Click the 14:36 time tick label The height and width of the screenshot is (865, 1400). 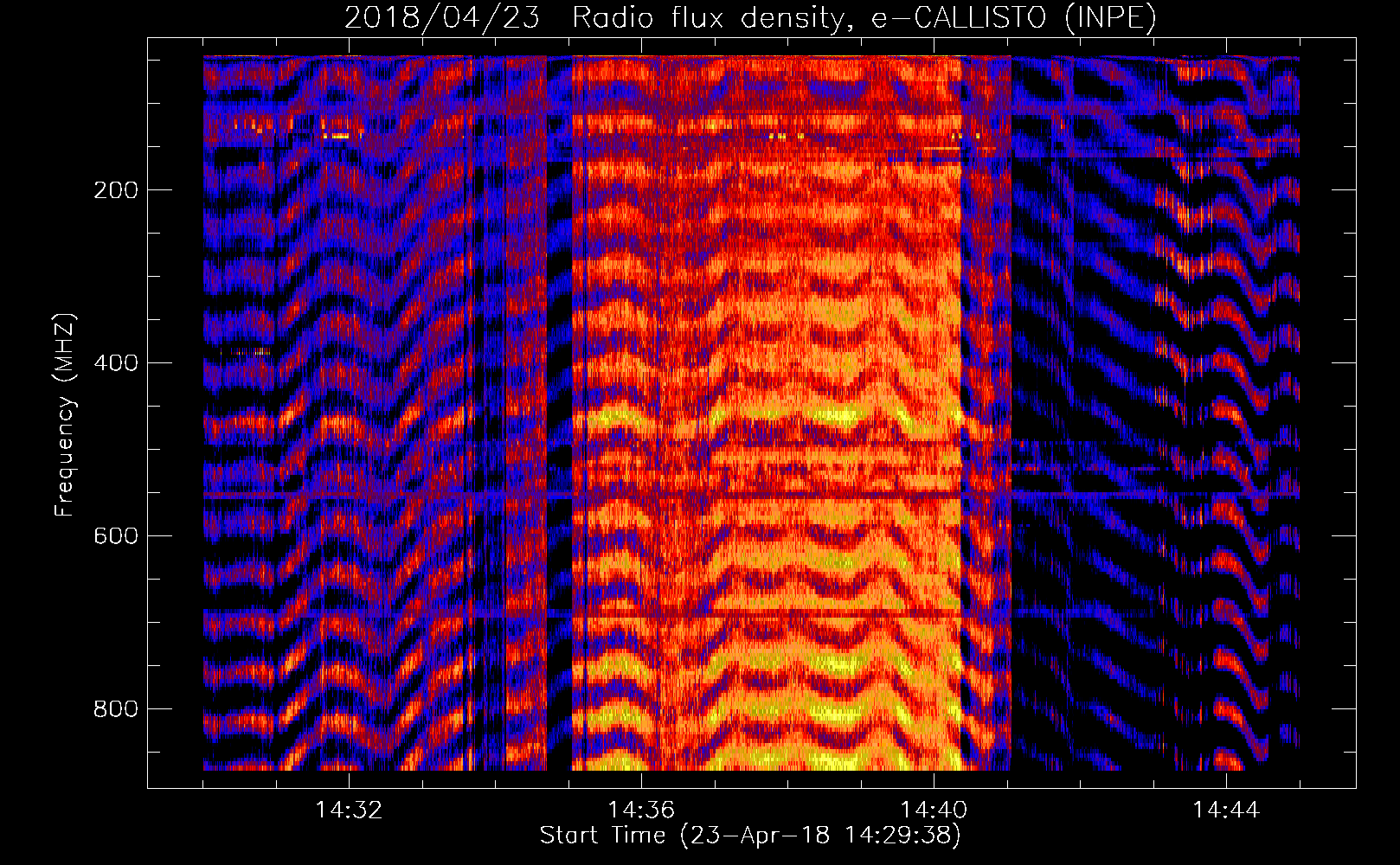pyautogui.click(x=641, y=811)
